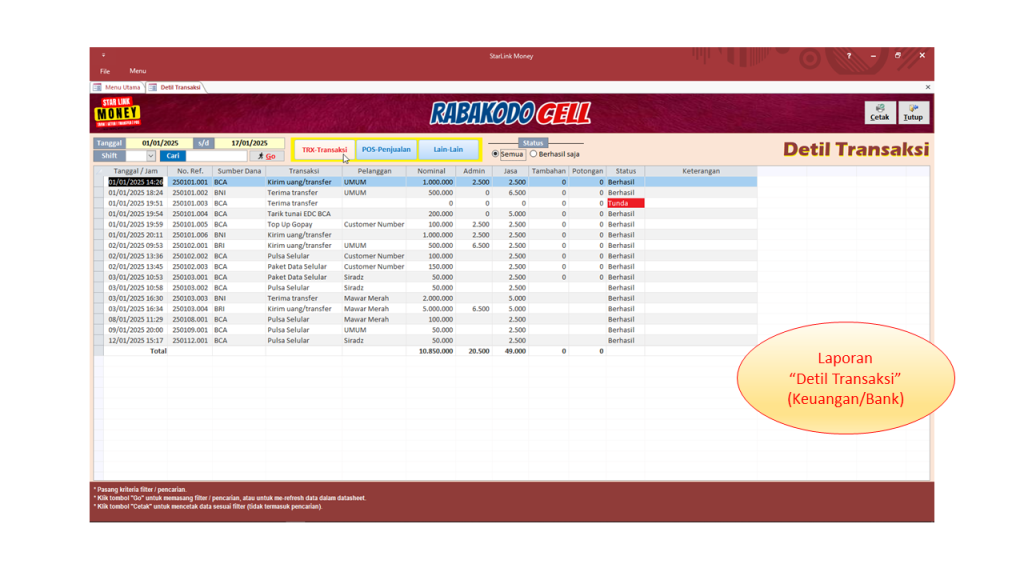
Task: Click Star Link Money logo
Action: coord(118,112)
